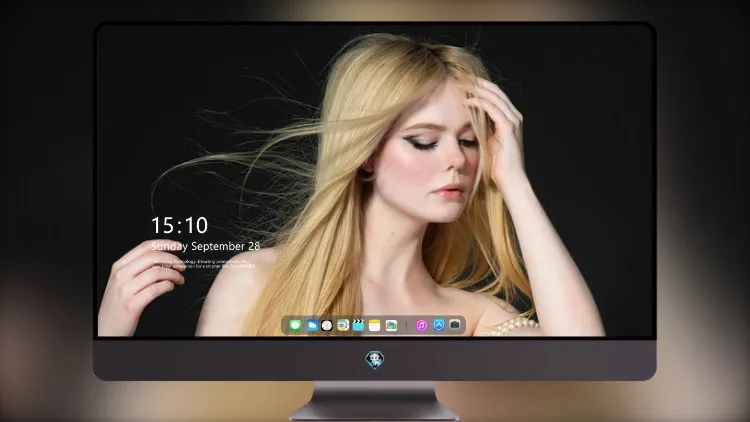Launch the Clock app from the dock
The image size is (750, 422).
[327, 325]
